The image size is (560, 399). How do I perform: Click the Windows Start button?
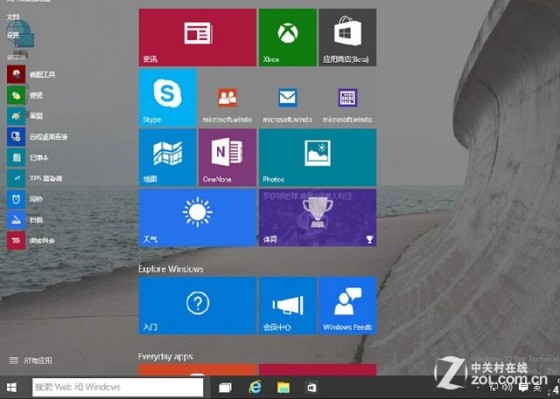pyautogui.click(x=12, y=387)
